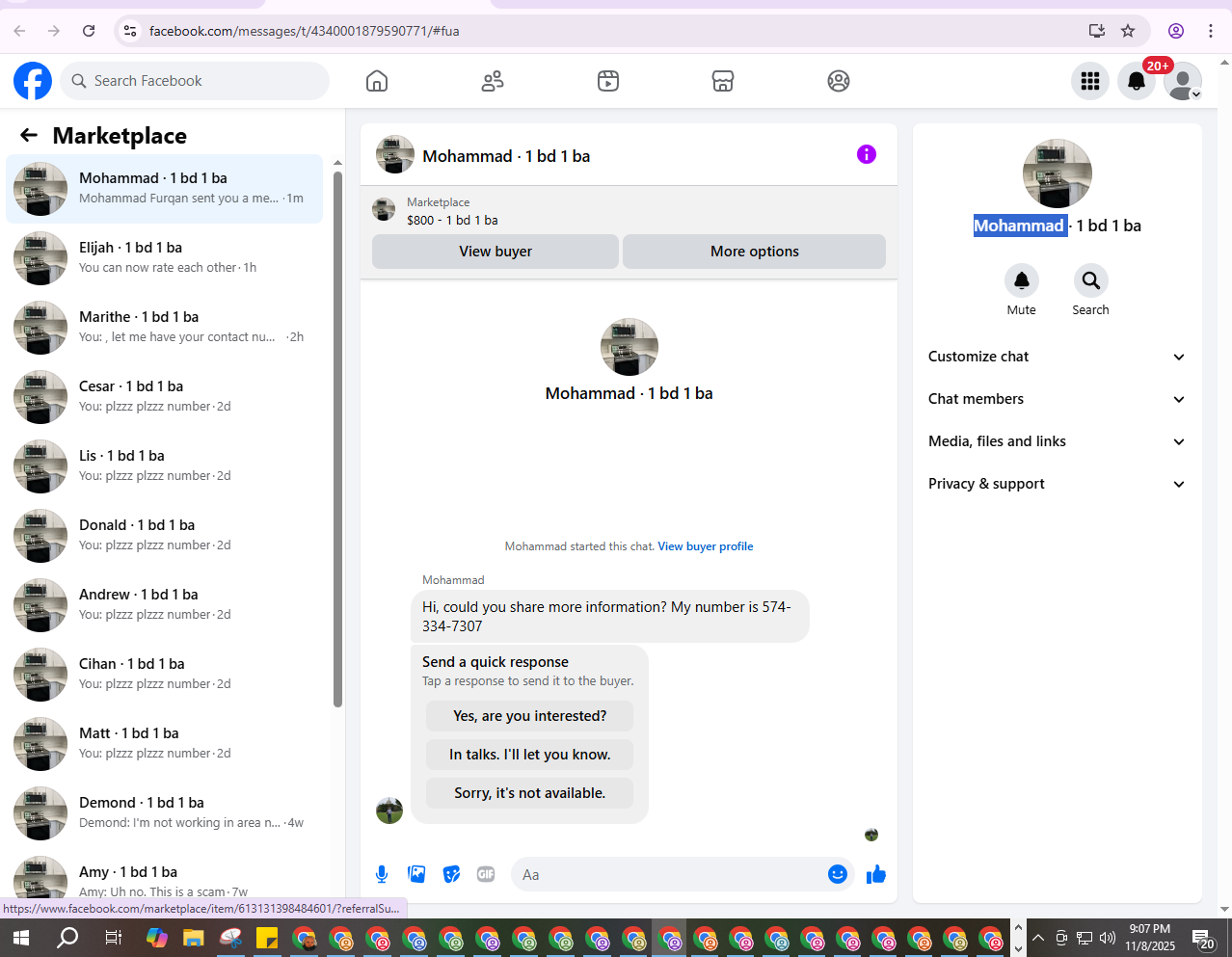
Task: Open the taskbar volume control
Action: (x=1108, y=938)
